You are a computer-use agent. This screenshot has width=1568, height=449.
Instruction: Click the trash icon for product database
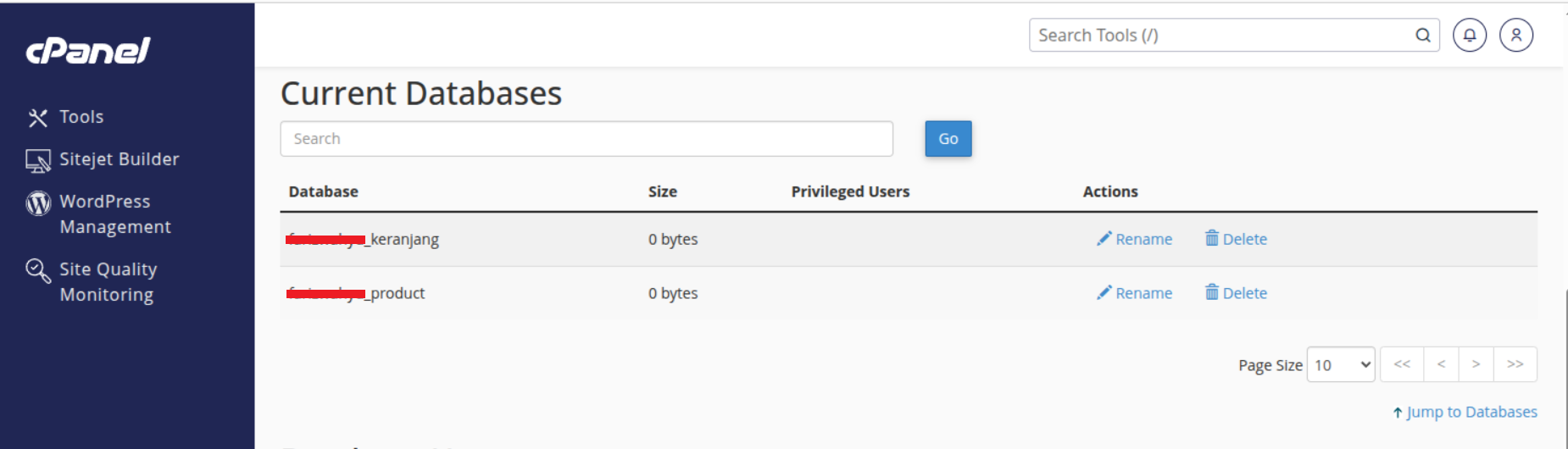pos(1212,292)
